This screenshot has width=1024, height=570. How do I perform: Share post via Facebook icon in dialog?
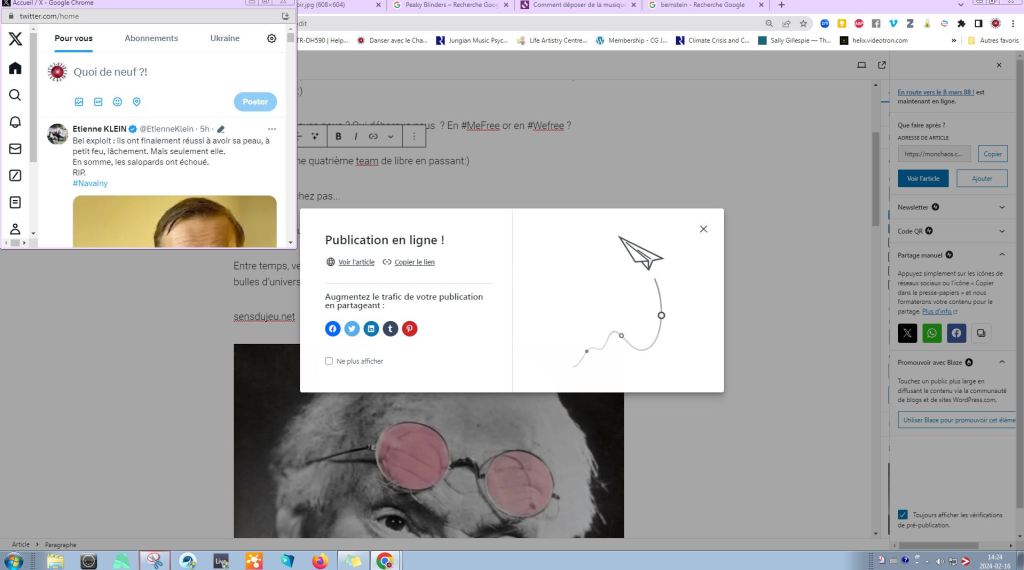click(x=333, y=328)
